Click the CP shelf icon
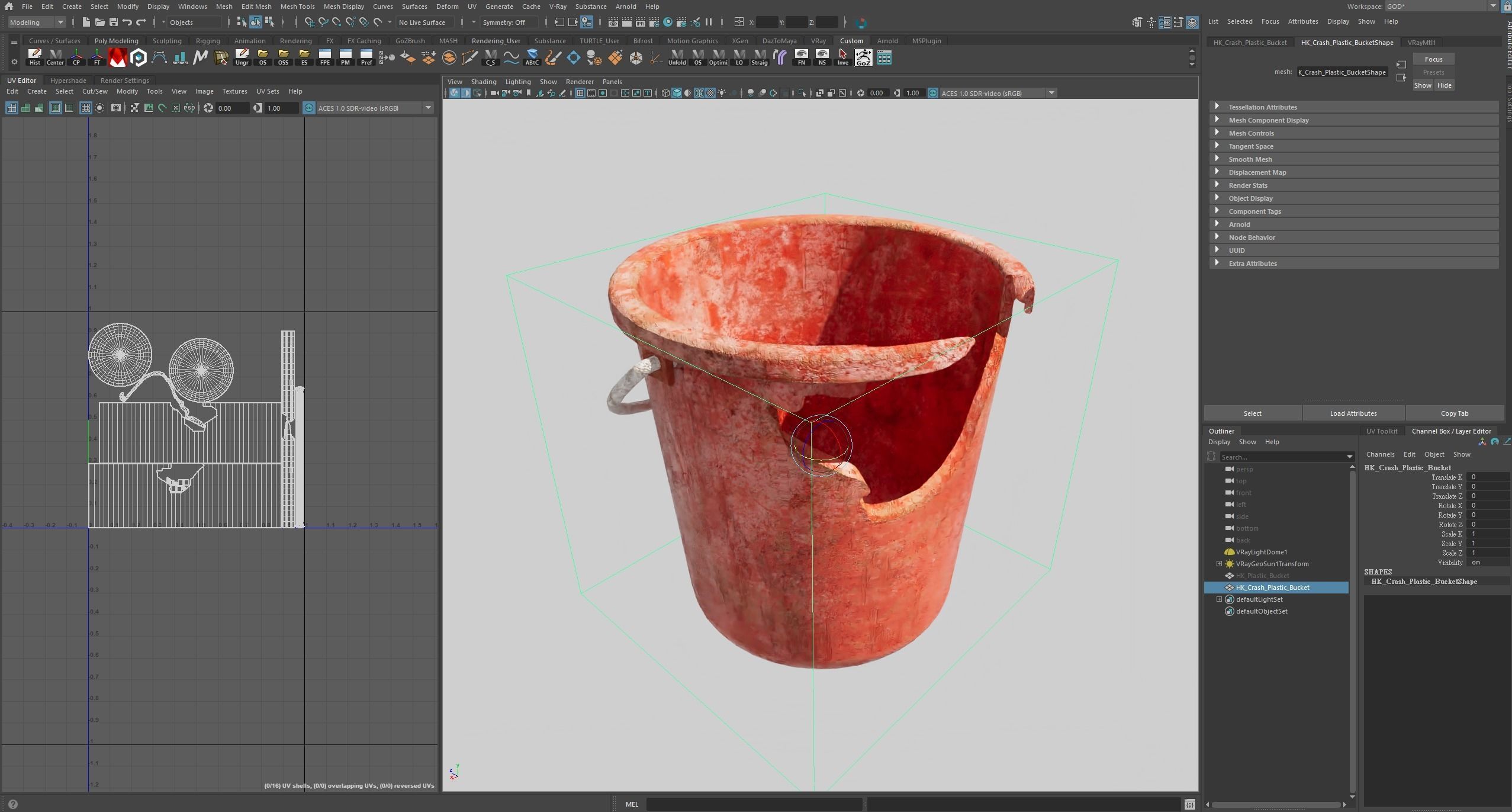The image size is (1512, 812). point(76,57)
